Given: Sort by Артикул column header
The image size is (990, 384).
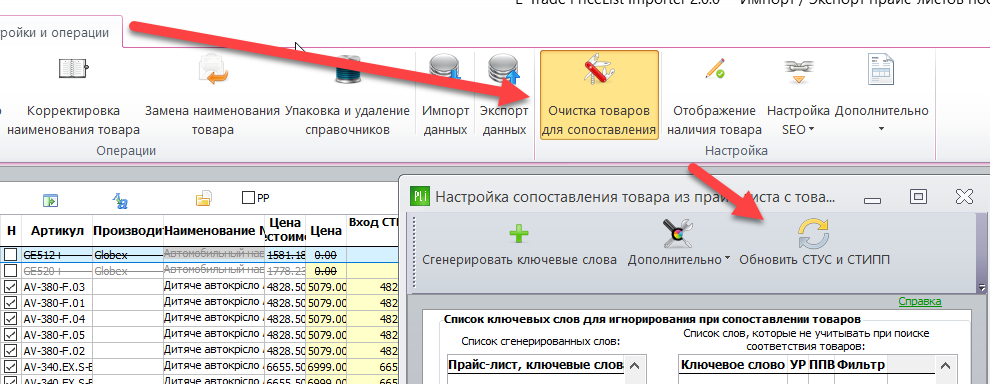Looking at the screenshot, I should coord(57,231).
